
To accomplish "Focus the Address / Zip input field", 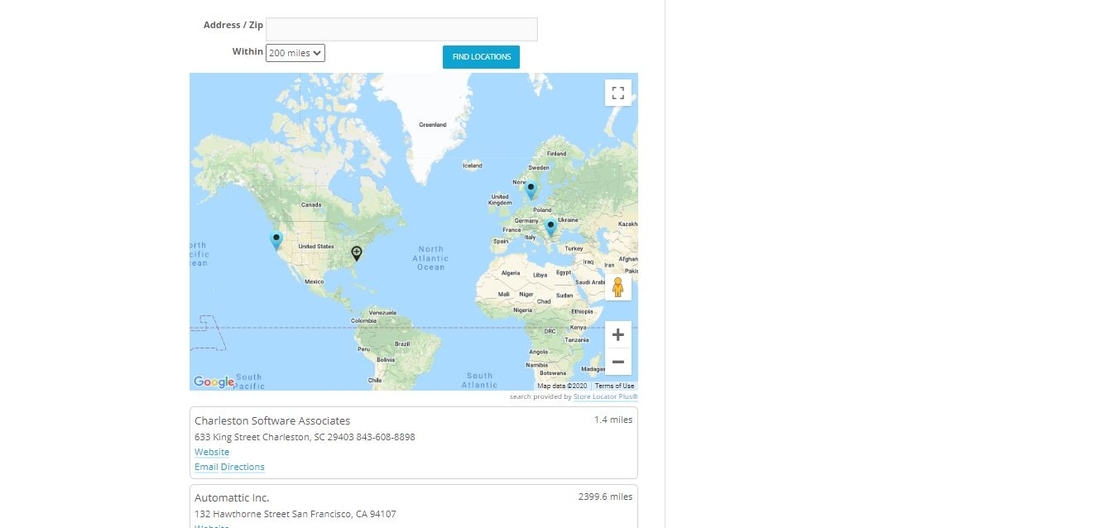I will (x=401, y=29).
